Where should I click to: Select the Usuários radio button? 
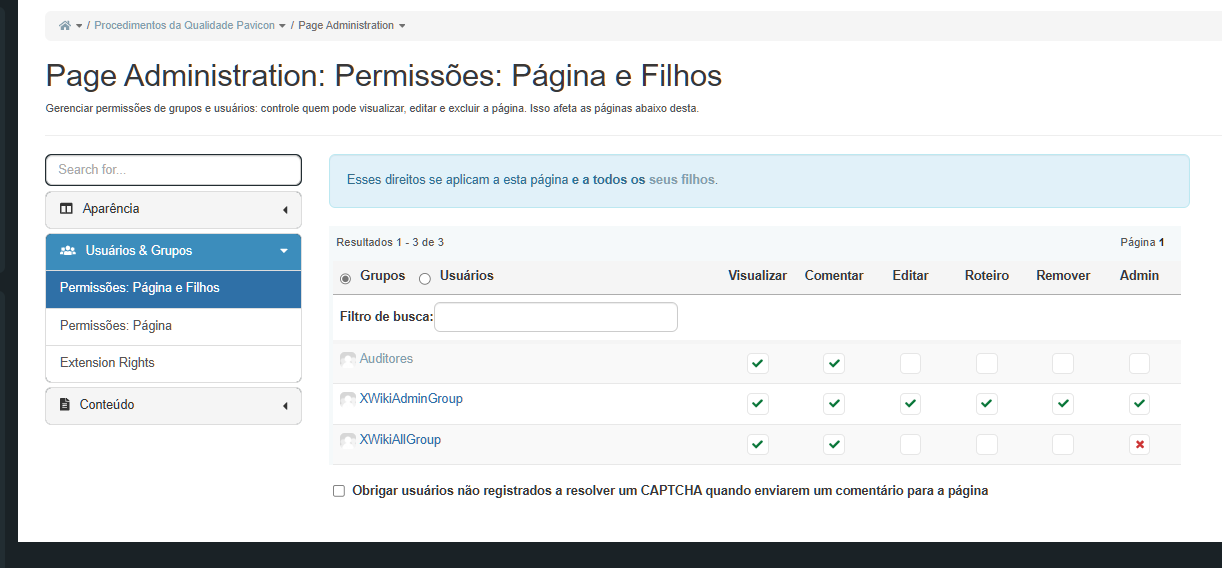(x=425, y=278)
